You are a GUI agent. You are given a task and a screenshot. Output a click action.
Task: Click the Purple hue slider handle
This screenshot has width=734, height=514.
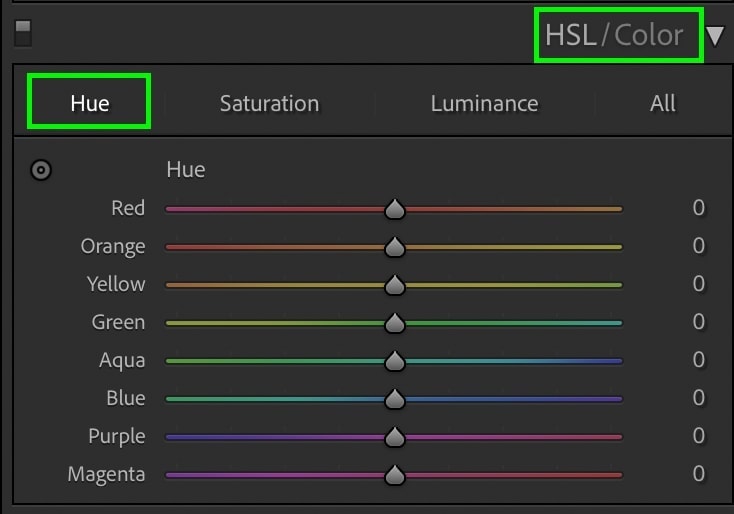[395, 437]
